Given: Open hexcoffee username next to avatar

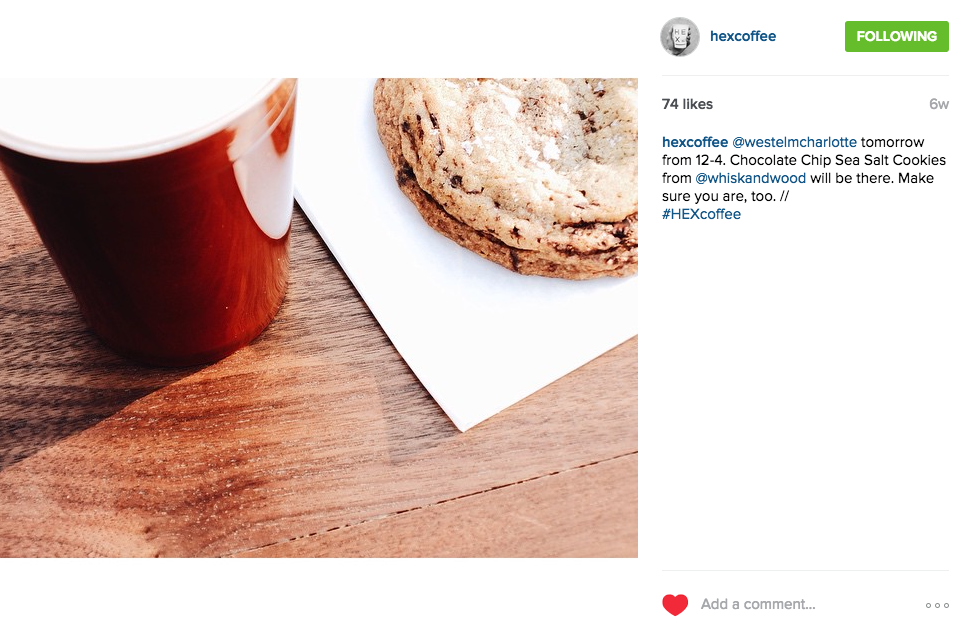Looking at the screenshot, I should click(x=742, y=36).
